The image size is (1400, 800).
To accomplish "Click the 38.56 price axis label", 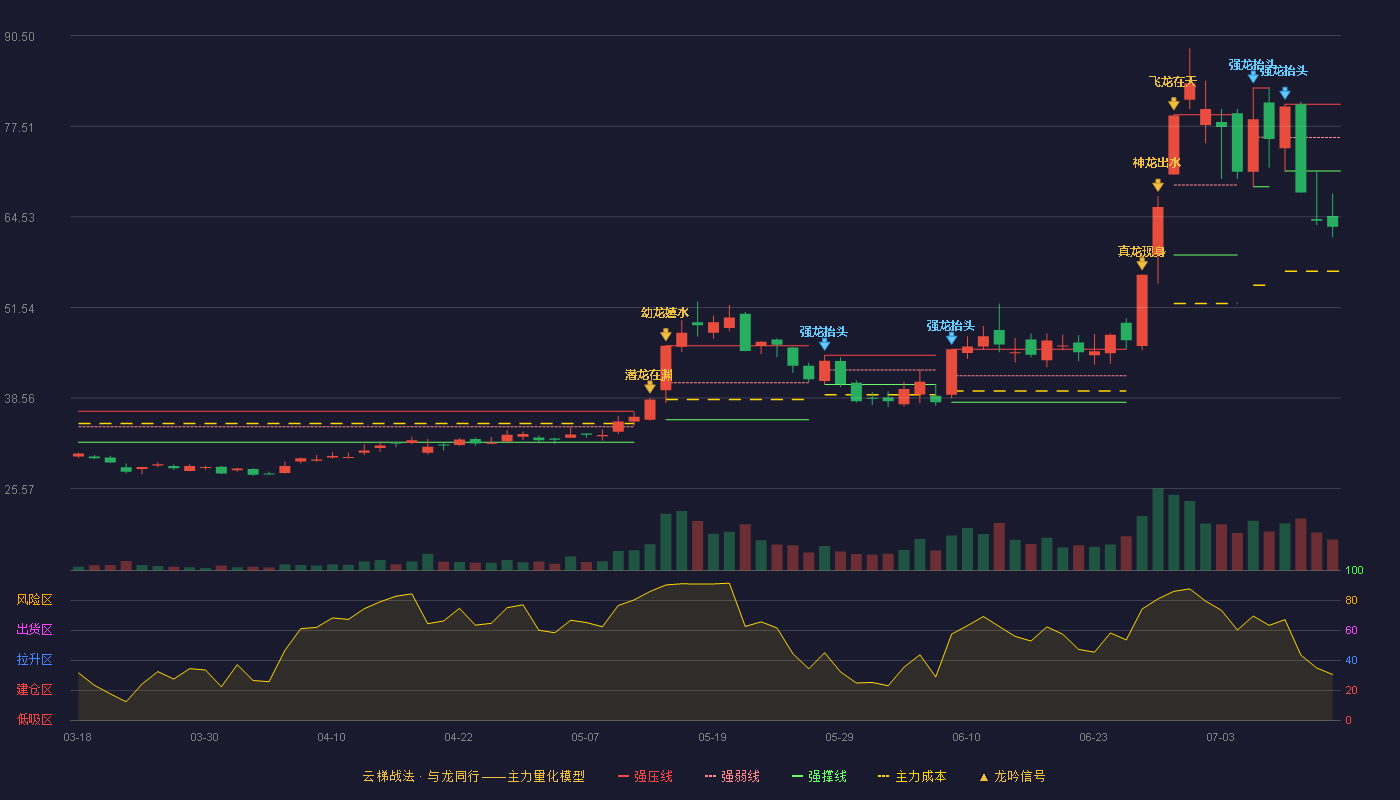I will [x=20, y=398].
